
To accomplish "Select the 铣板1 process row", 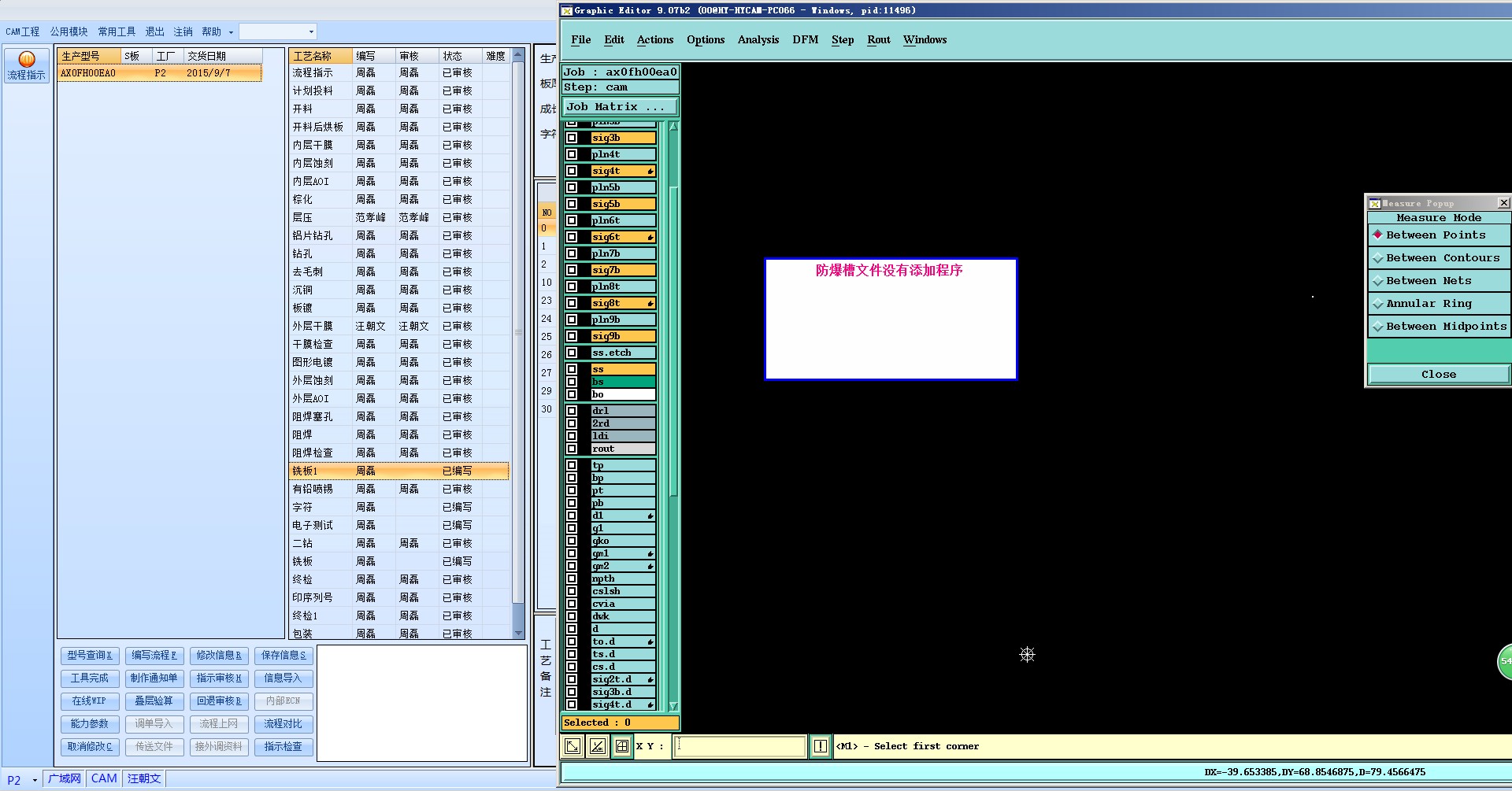I will click(x=399, y=471).
